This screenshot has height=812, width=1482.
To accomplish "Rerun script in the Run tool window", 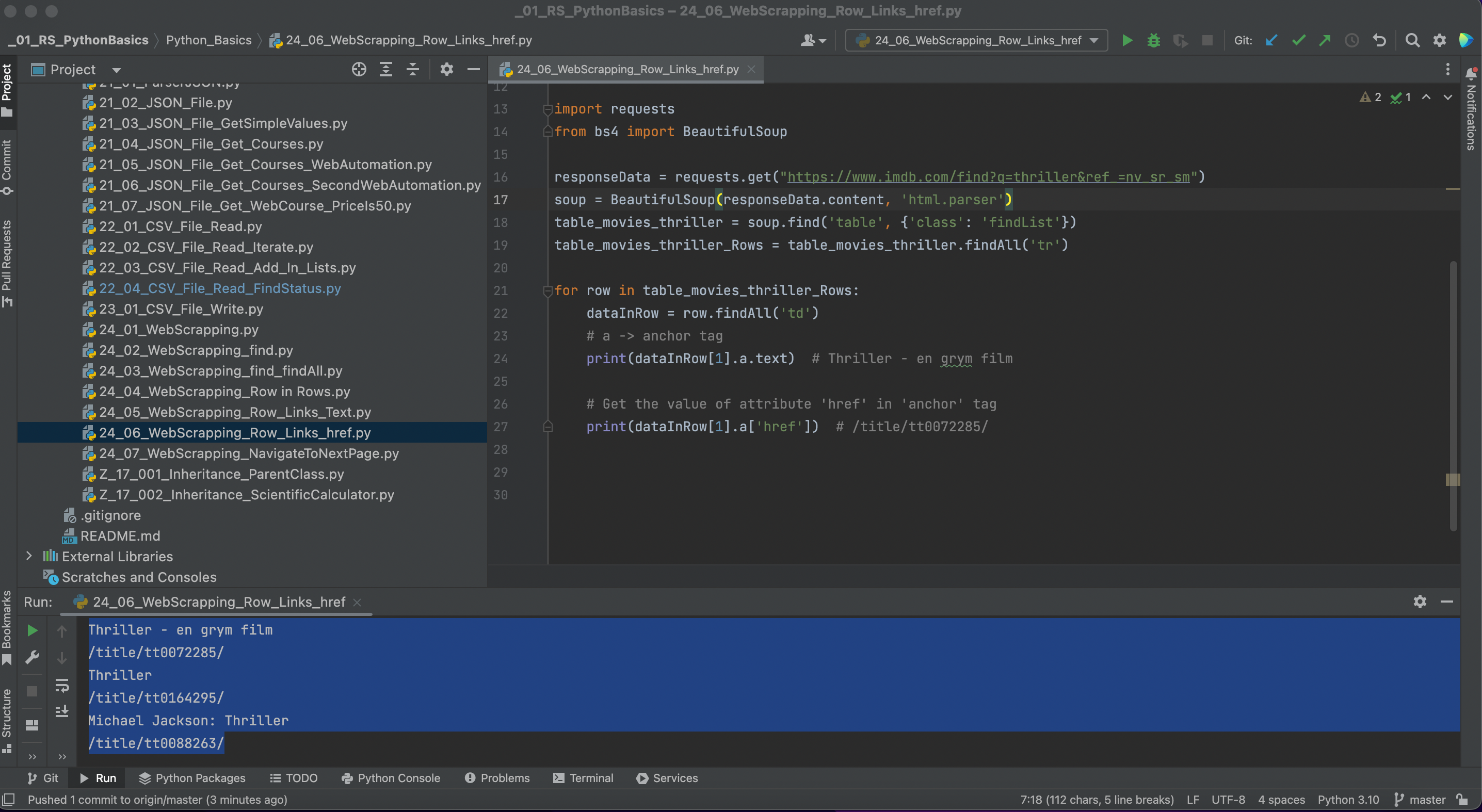I will point(32,631).
